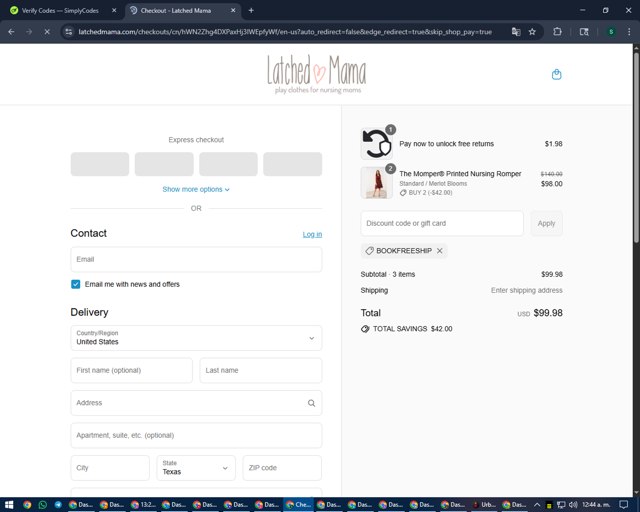Open the shopping bag cart icon
Viewport: 640px width, 512px height.
pos(556,74)
